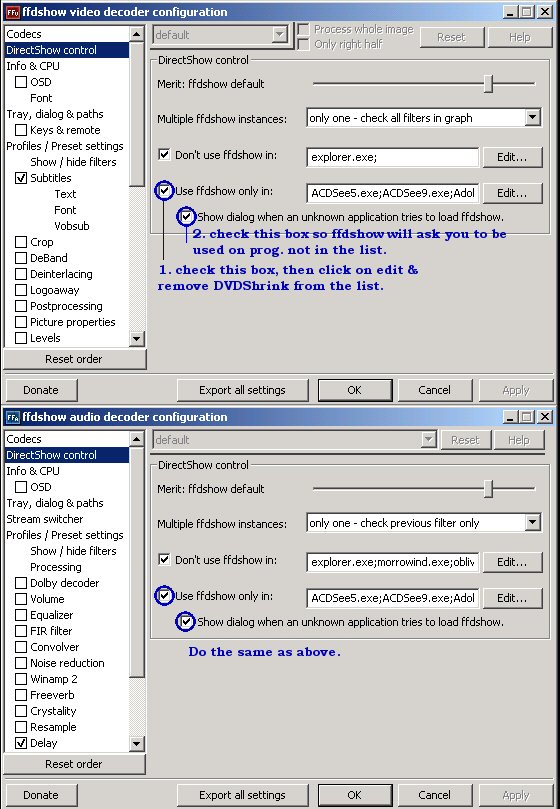Click Reset order in video decoder window
Image resolution: width=560 pixels, height=809 pixels.
(74, 359)
